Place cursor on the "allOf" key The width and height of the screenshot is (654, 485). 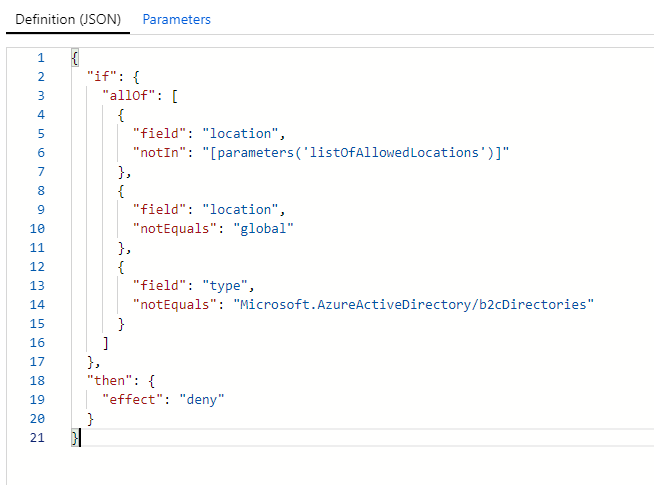pos(127,96)
